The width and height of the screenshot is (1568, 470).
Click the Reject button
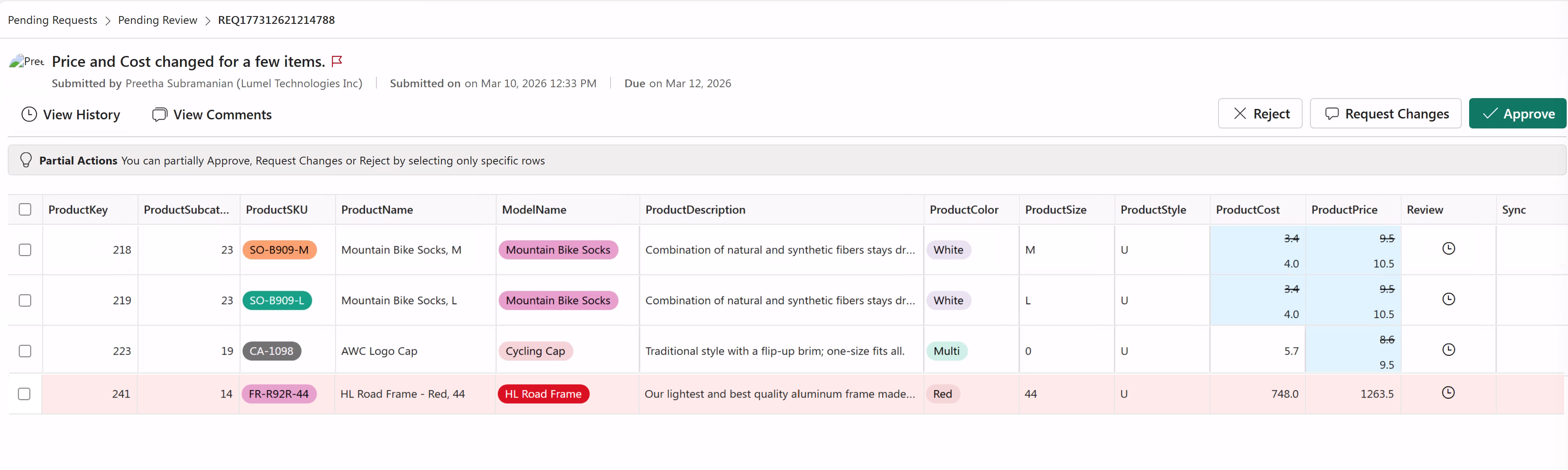click(1259, 114)
